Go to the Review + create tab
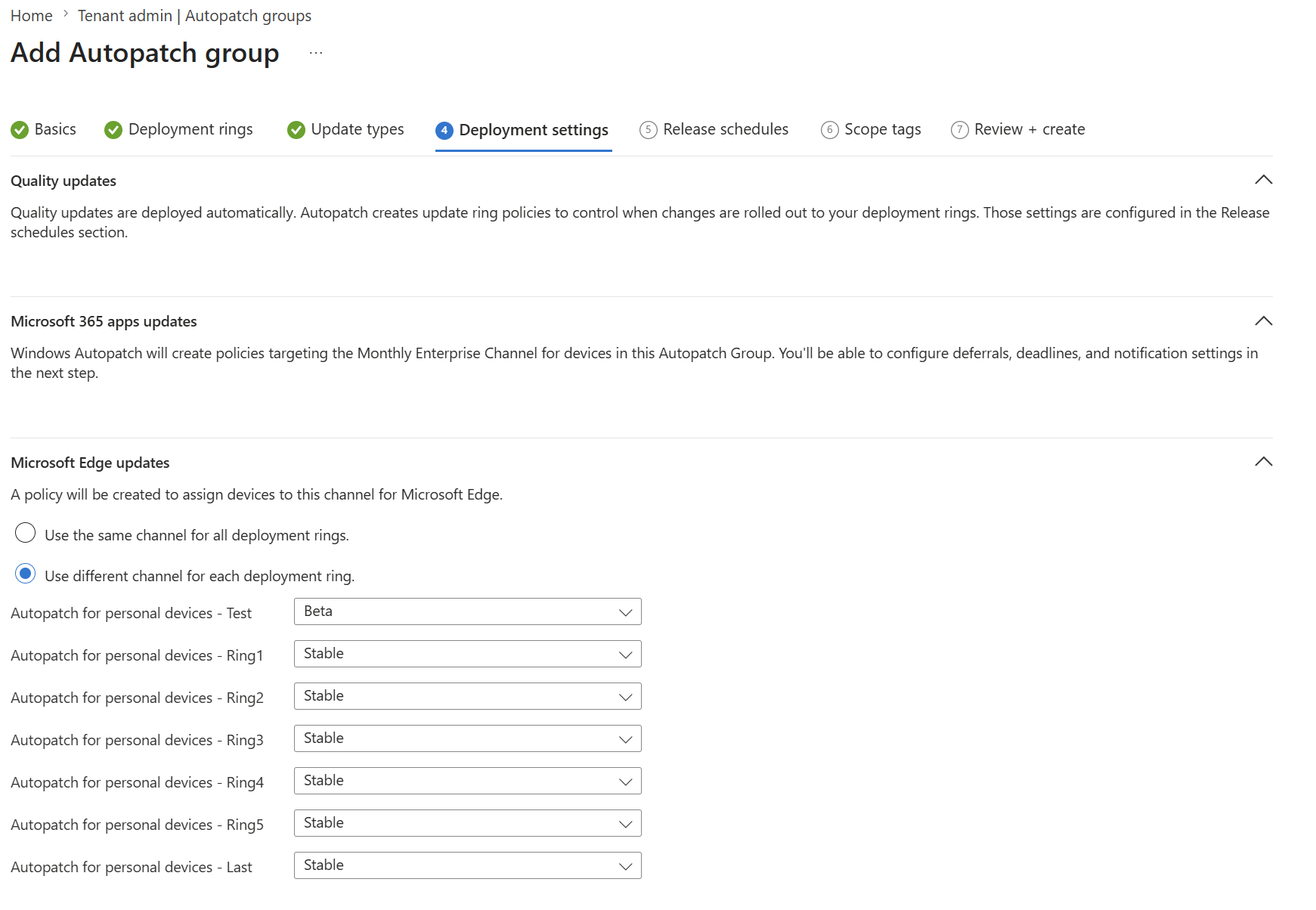Viewport: 1316px width, 910px height. [1018, 130]
